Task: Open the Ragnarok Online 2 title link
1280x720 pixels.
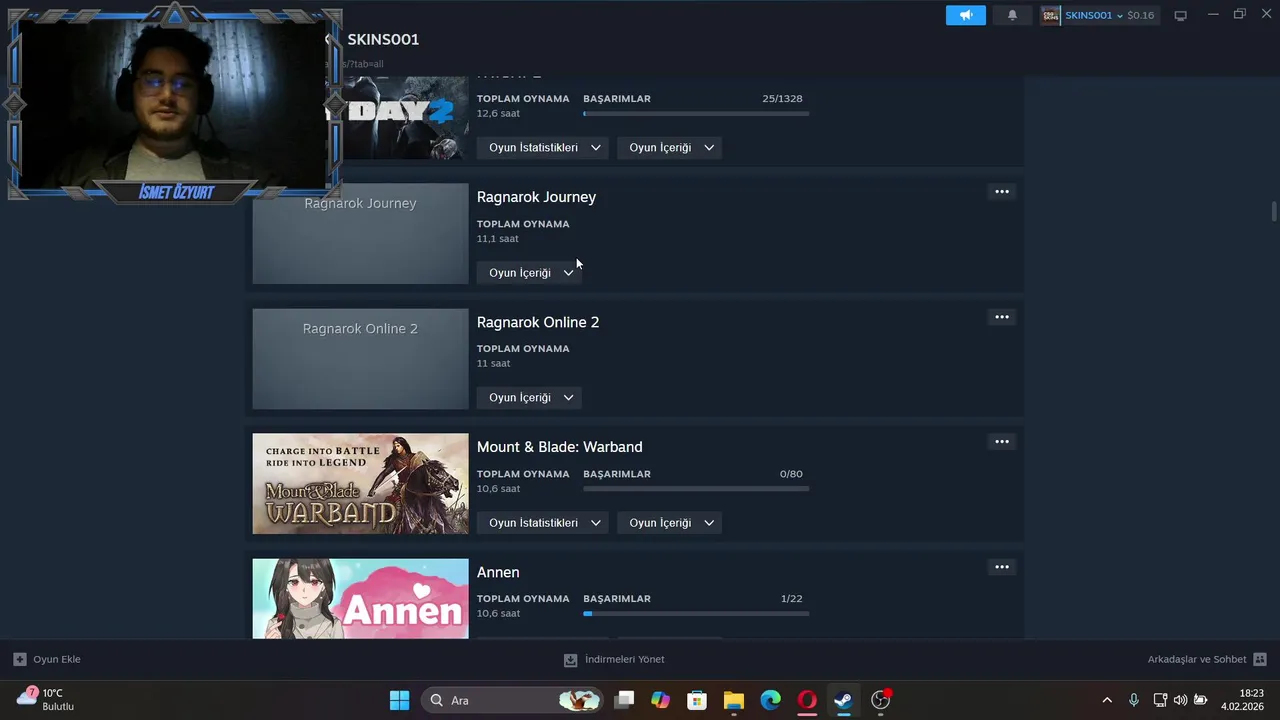Action: click(x=538, y=322)
